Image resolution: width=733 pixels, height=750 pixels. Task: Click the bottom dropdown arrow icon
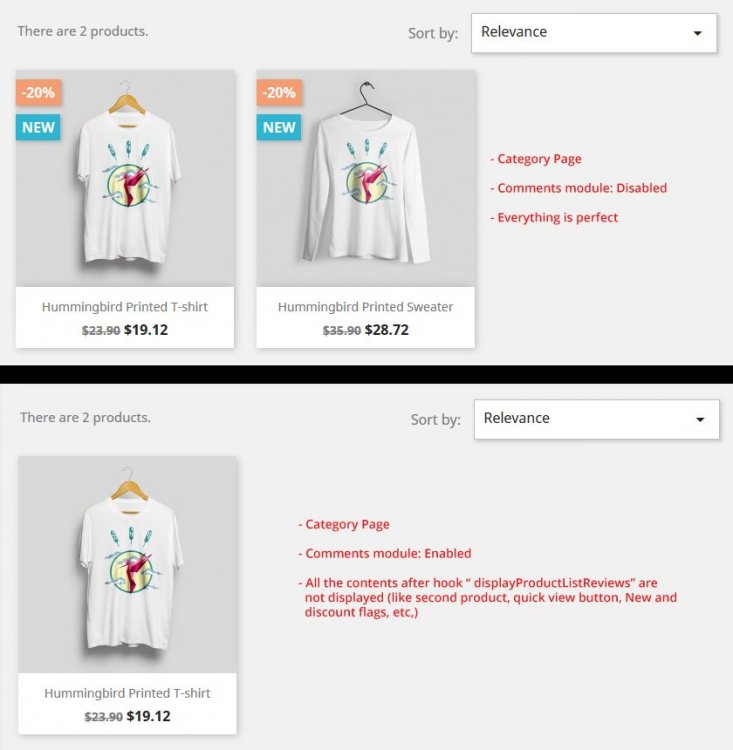[700, 419]
